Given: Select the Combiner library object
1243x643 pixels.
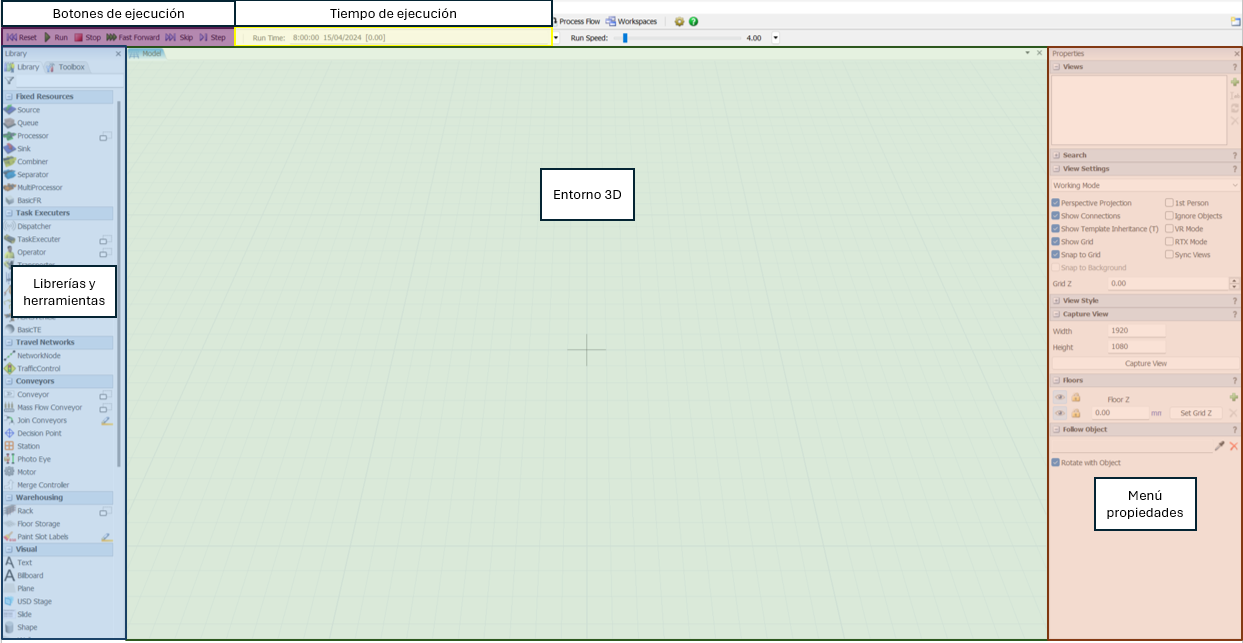Looking at the screenshot, I should pos(32,162).
